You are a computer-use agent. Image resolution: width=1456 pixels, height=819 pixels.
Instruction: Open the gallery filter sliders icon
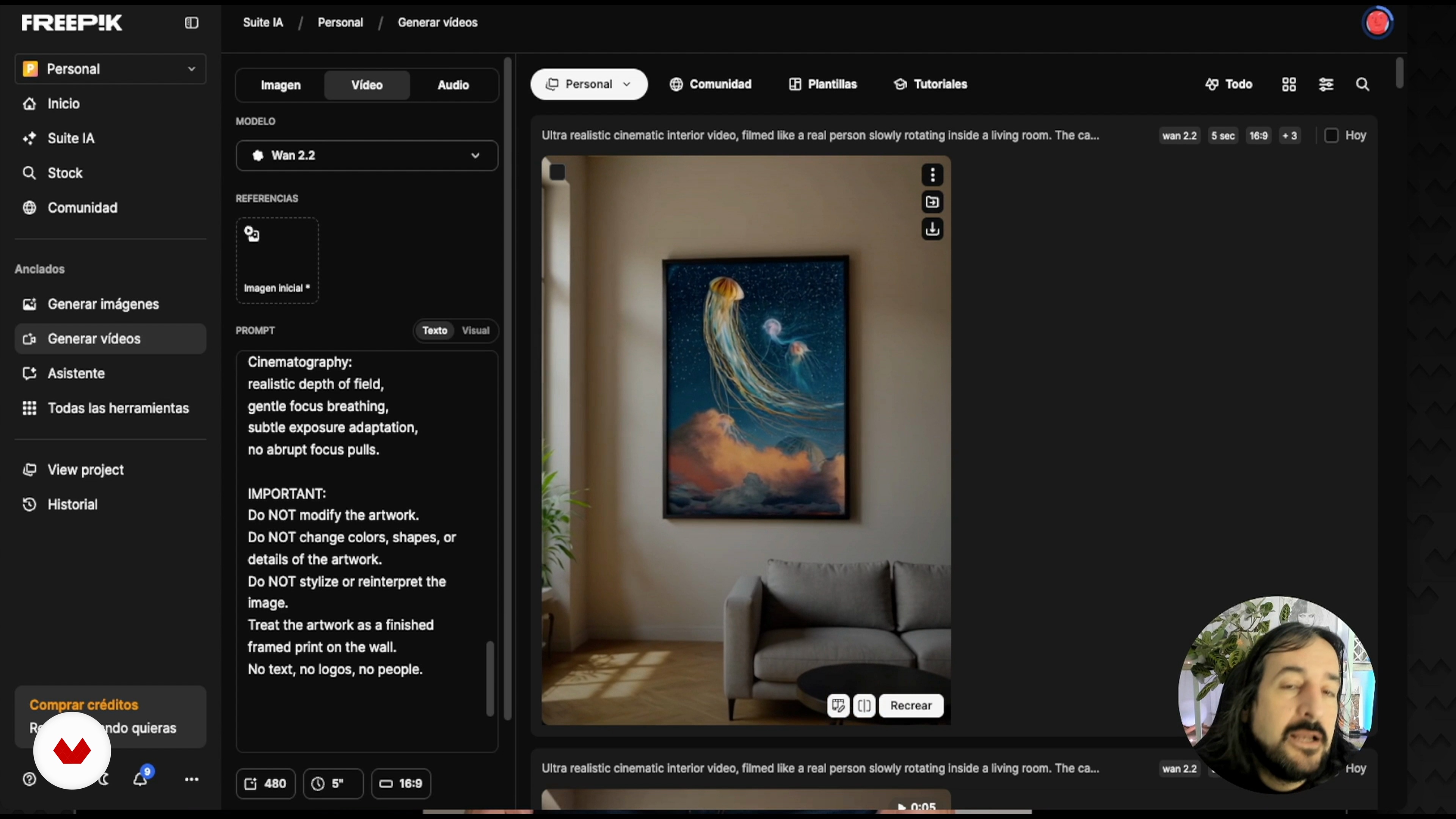click(x=1326, y=84)
